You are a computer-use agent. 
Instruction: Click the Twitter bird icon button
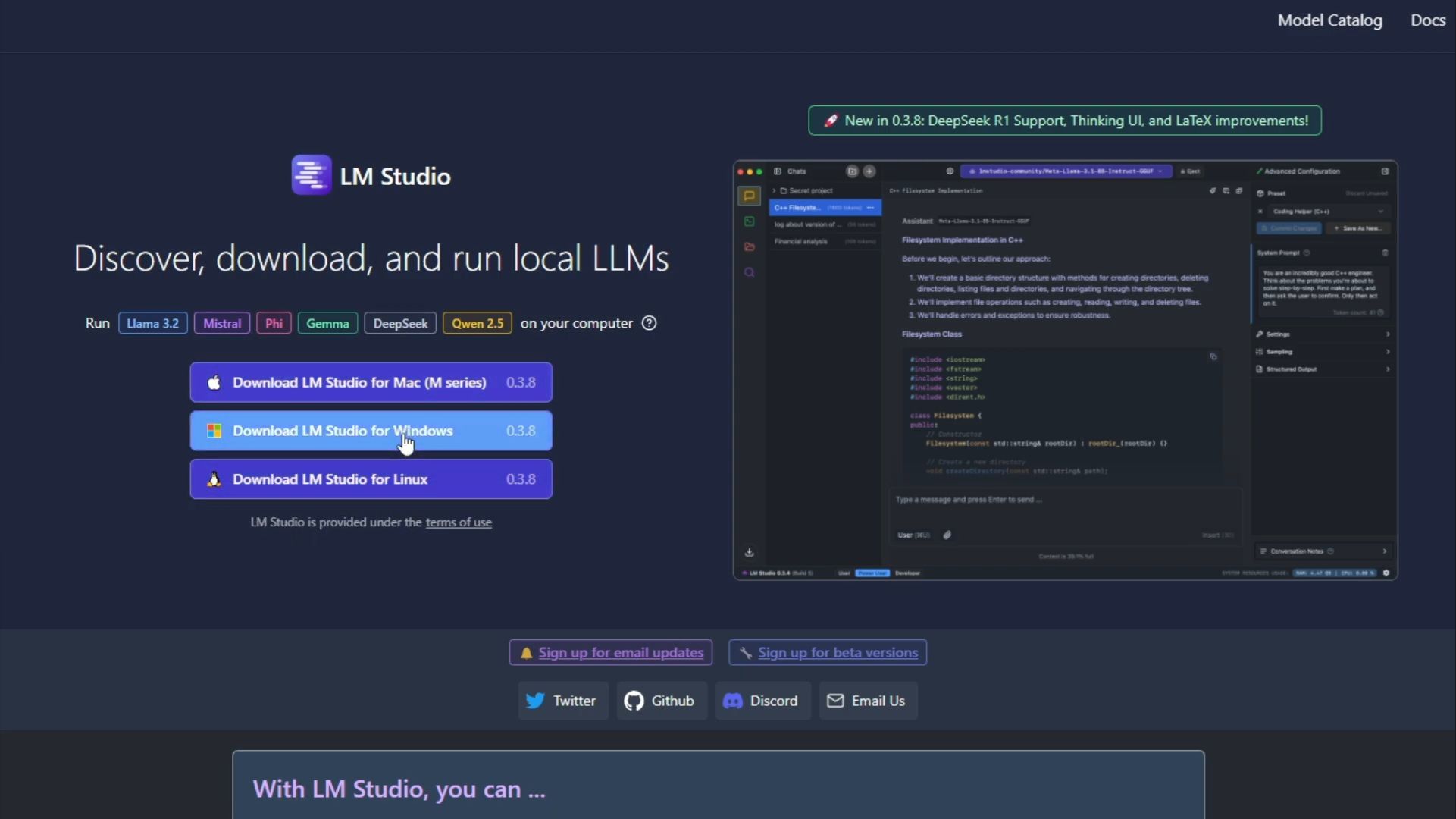pyautogui.click(x=562, y=701)
